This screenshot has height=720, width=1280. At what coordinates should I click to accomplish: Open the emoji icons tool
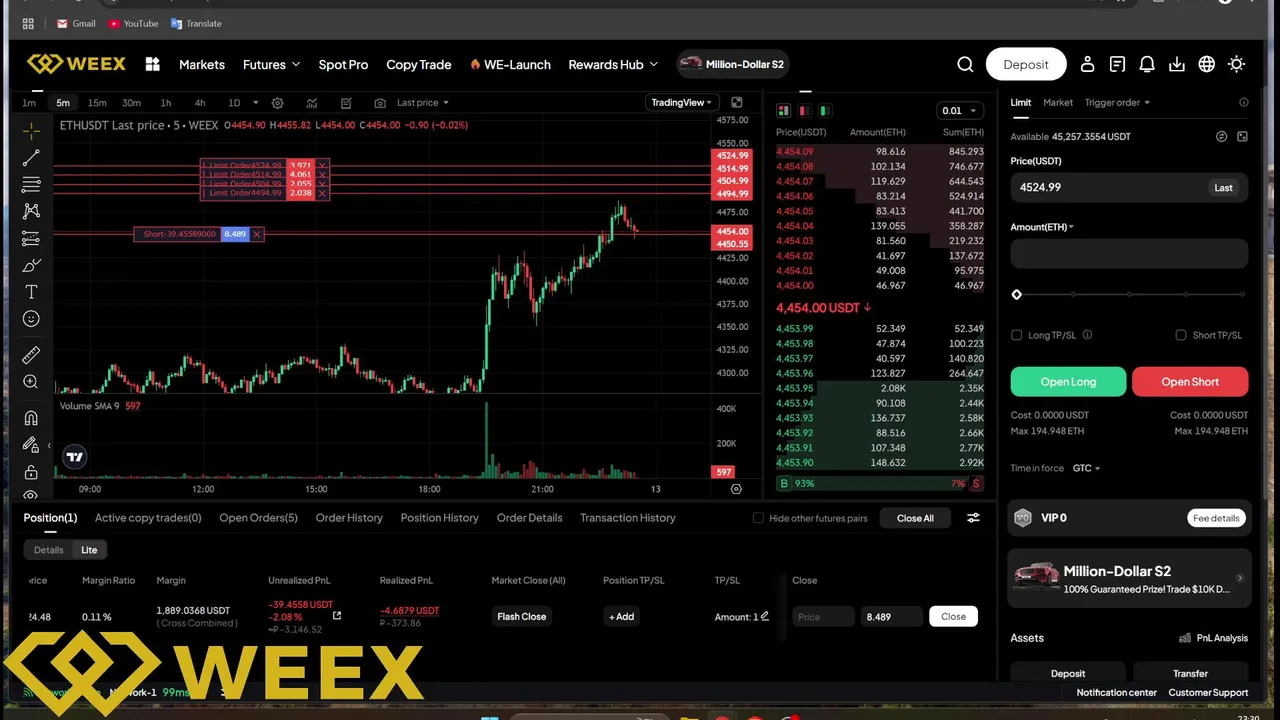coord(31,319)
